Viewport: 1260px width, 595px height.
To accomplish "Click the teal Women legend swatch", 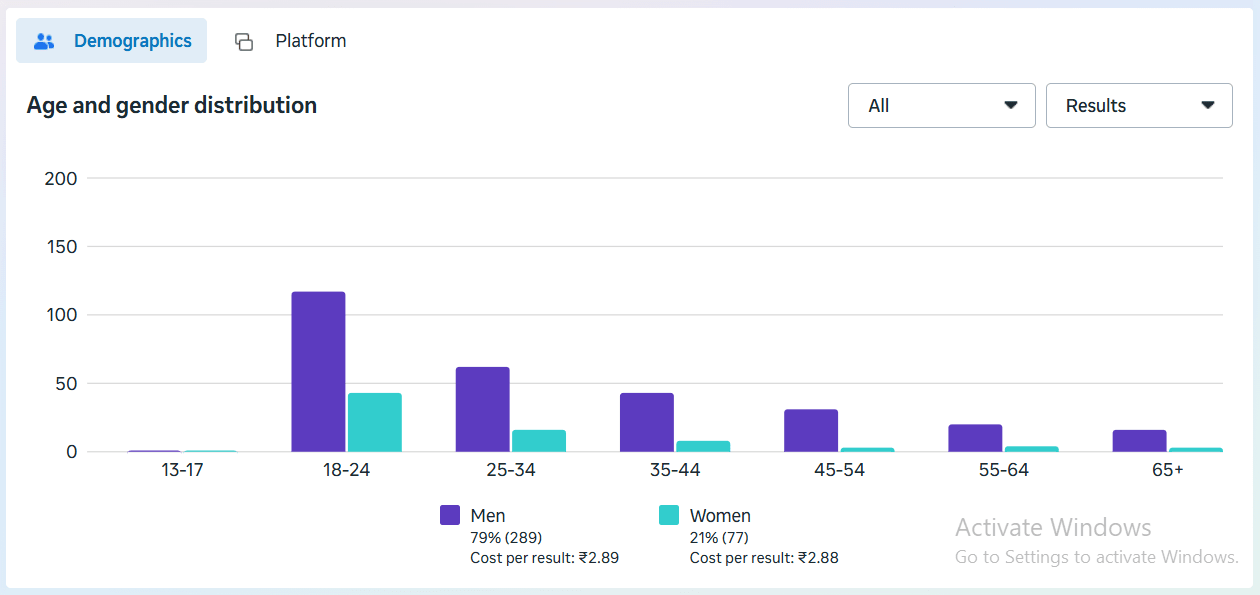I will pyautogui.click(x=669, y=516).
